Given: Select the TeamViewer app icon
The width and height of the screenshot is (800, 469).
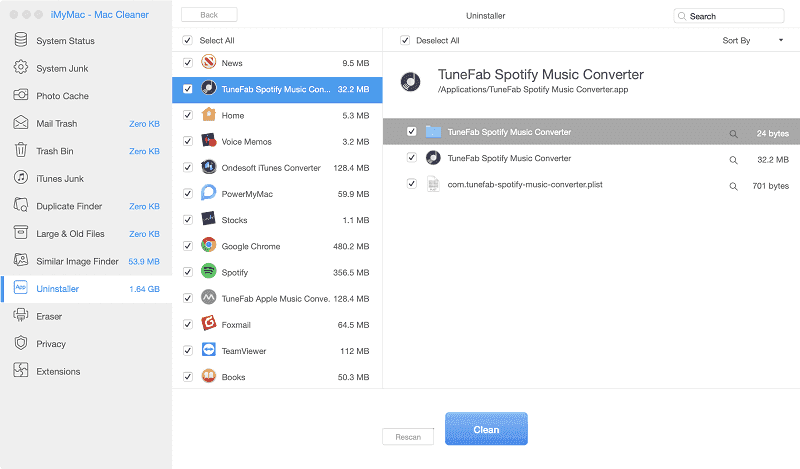Looking at the screenshot, I should point(208,350).
